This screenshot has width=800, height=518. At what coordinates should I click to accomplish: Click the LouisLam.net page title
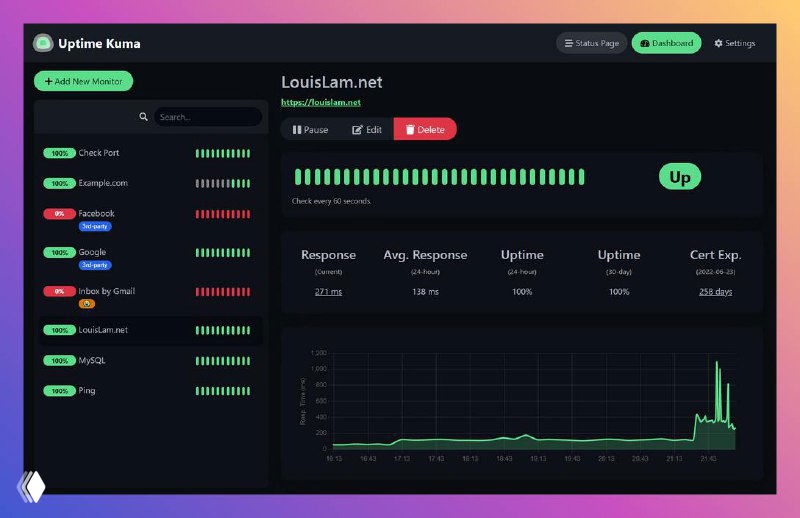click(332, 82)
